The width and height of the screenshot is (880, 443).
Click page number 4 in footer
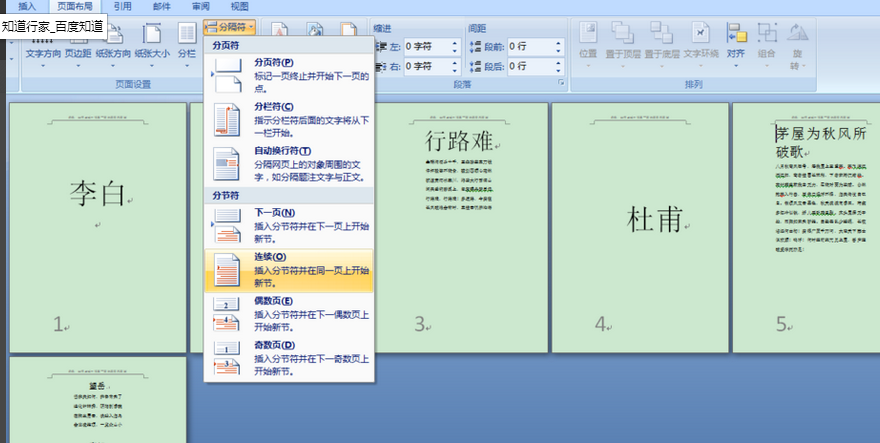tap(600, 324)
